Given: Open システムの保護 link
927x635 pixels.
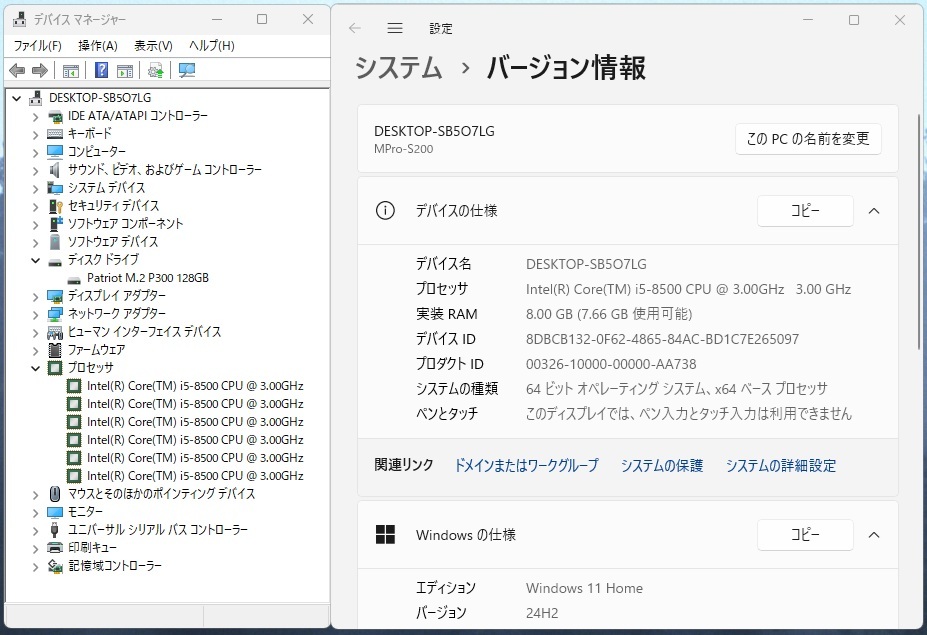Looking at the screenshot, I should (662, 466).
